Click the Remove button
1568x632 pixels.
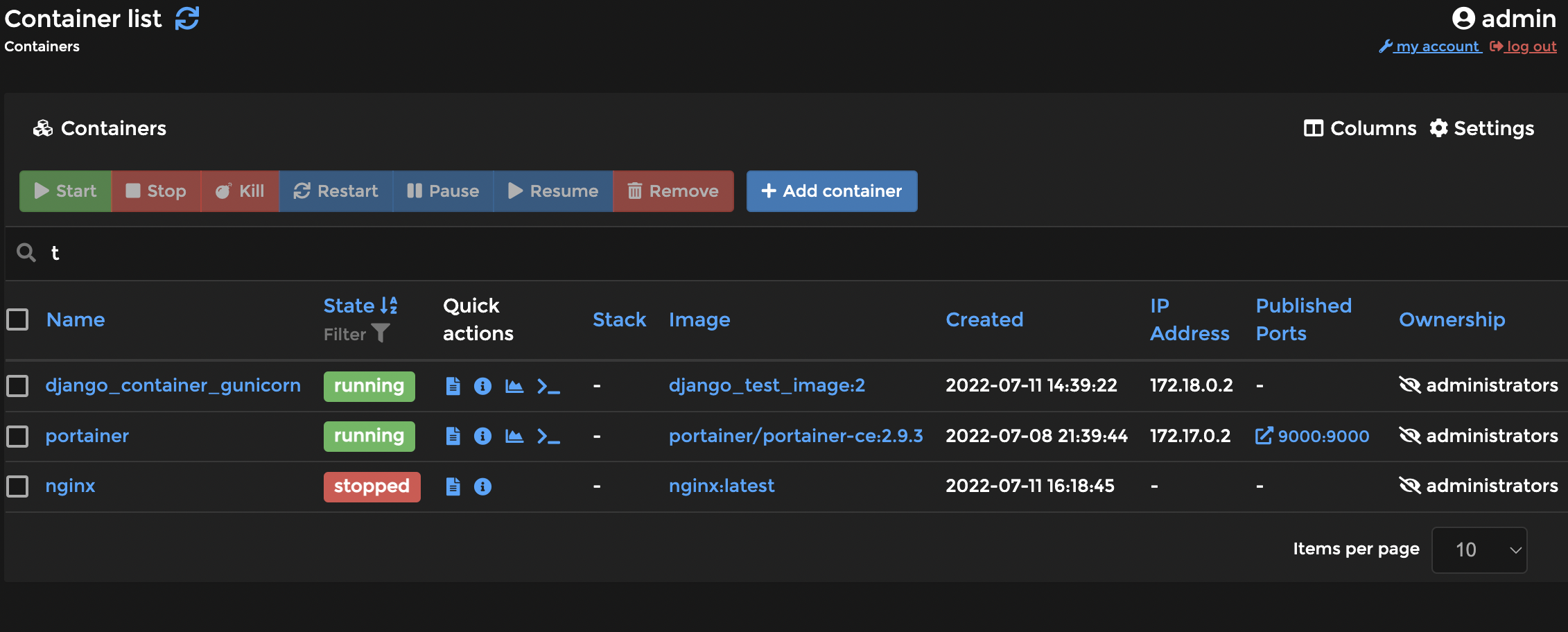coord(673,191)
